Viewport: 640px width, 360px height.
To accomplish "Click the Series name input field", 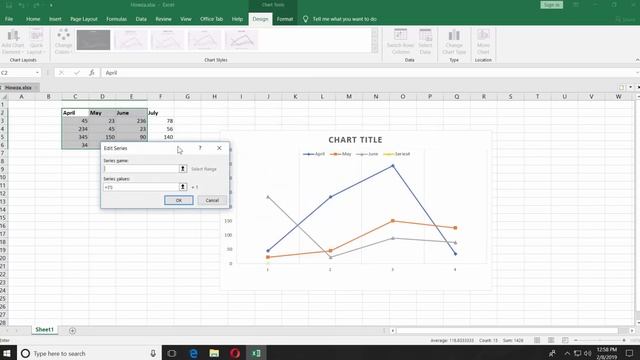I will [x=141, y=169].
